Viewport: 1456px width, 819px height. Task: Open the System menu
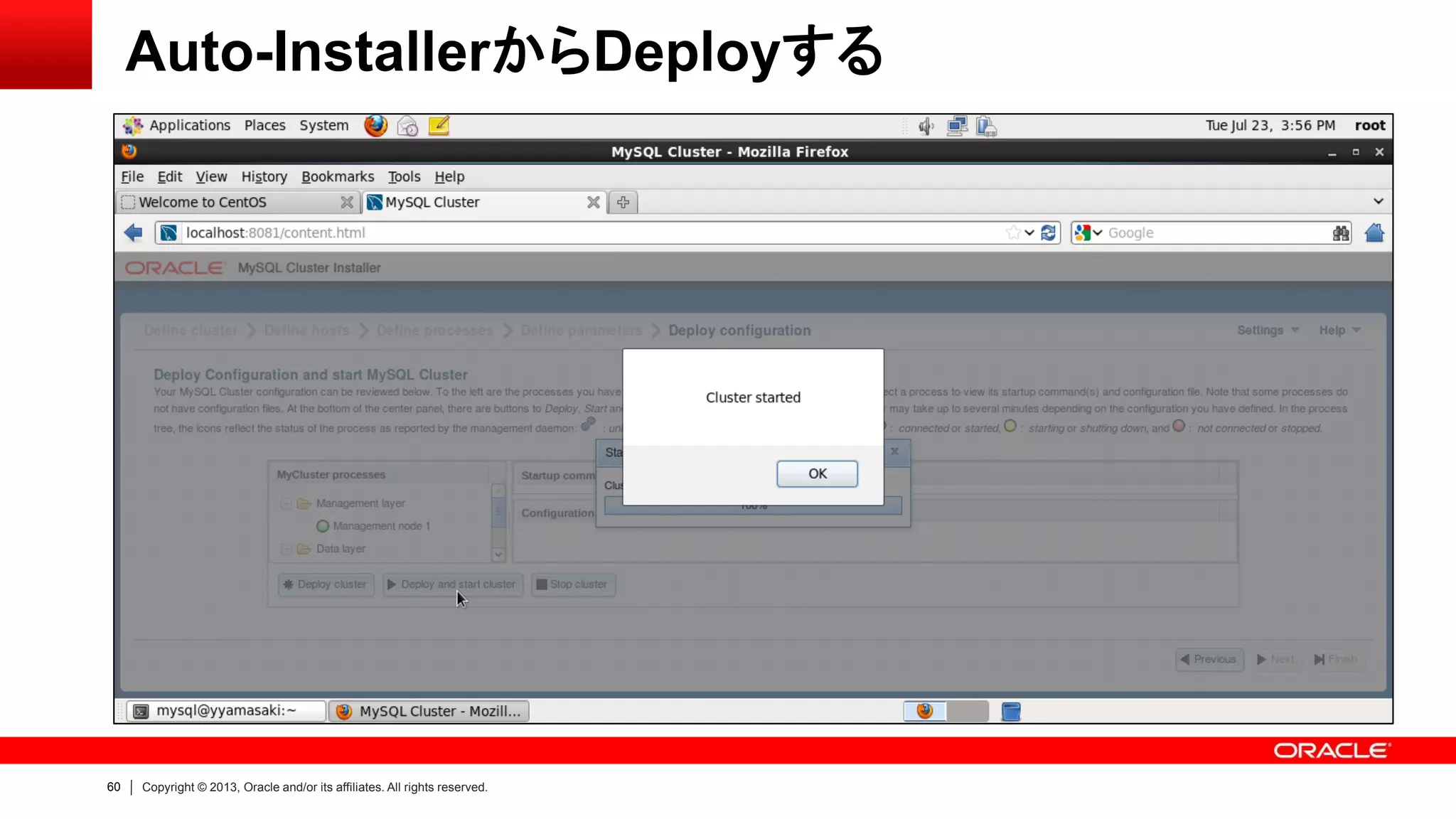[x=324, y=125]
